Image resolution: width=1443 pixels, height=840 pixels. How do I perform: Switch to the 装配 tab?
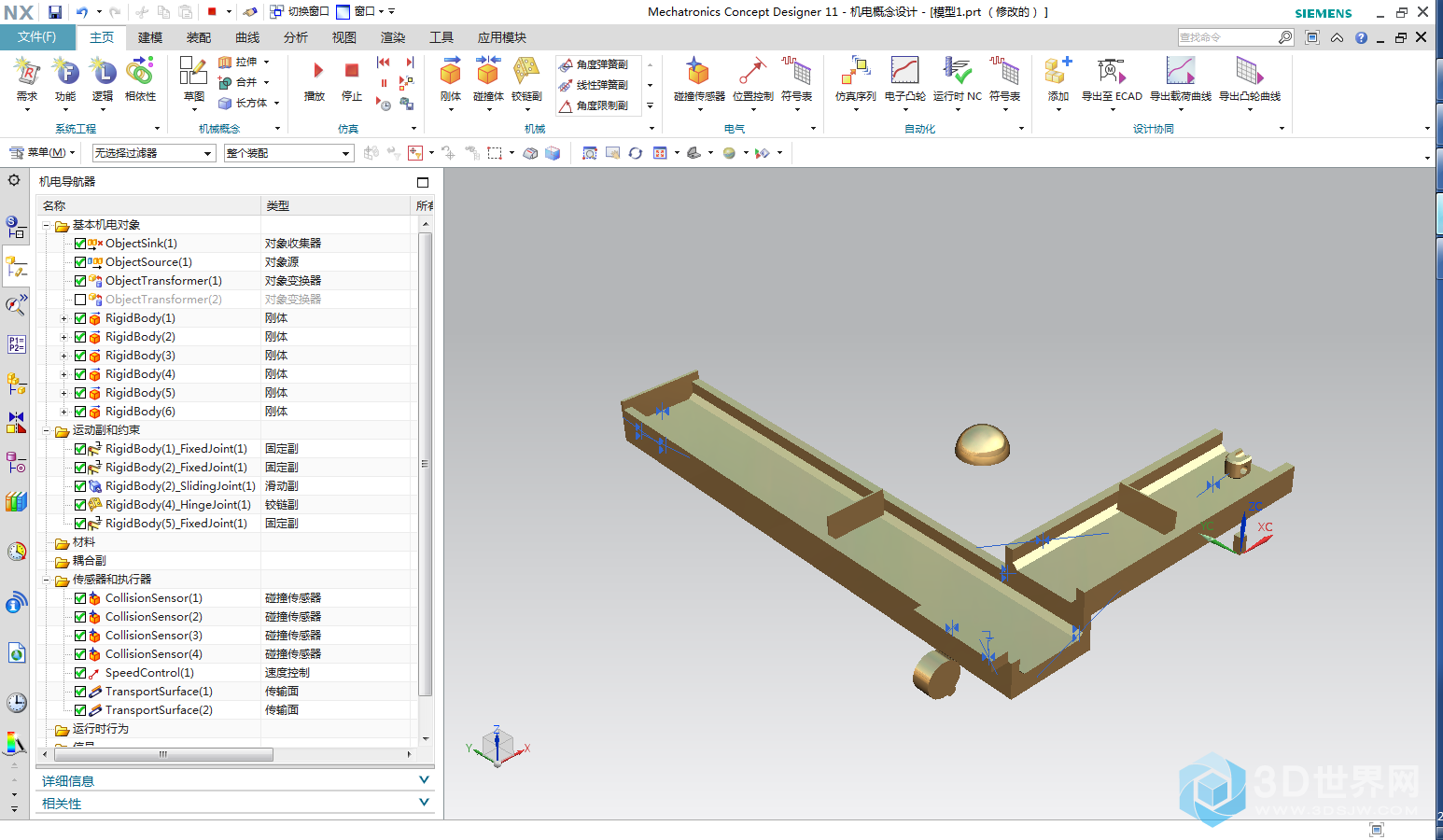click(199, 37)
